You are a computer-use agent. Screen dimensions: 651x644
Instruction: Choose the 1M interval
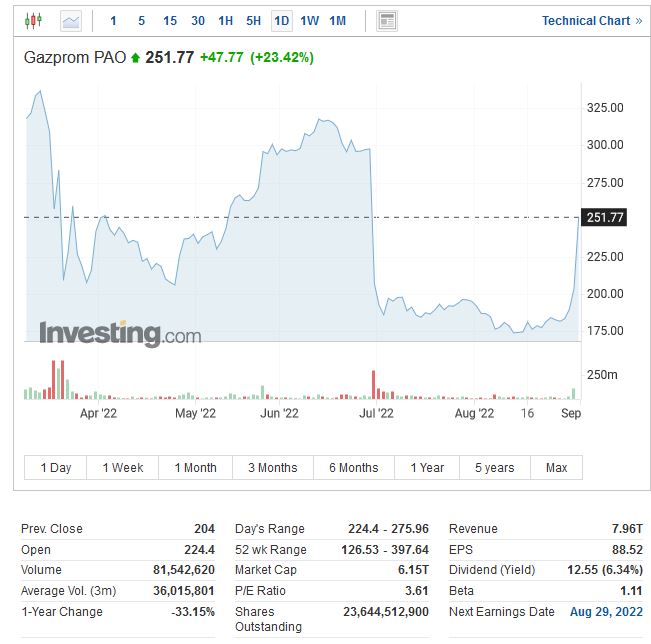pos(337,20)
